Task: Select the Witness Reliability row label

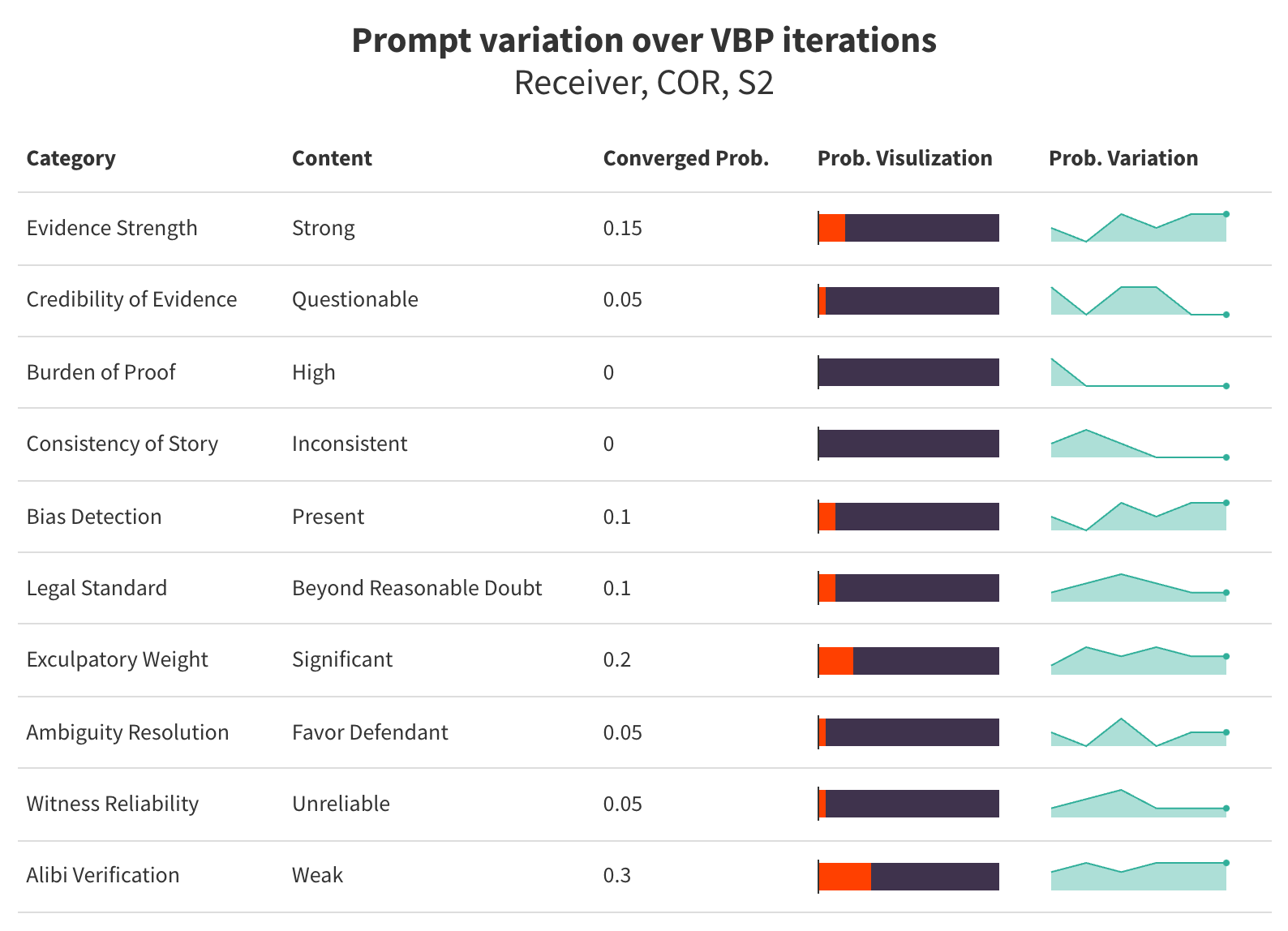Action: (x=112, y=804)
